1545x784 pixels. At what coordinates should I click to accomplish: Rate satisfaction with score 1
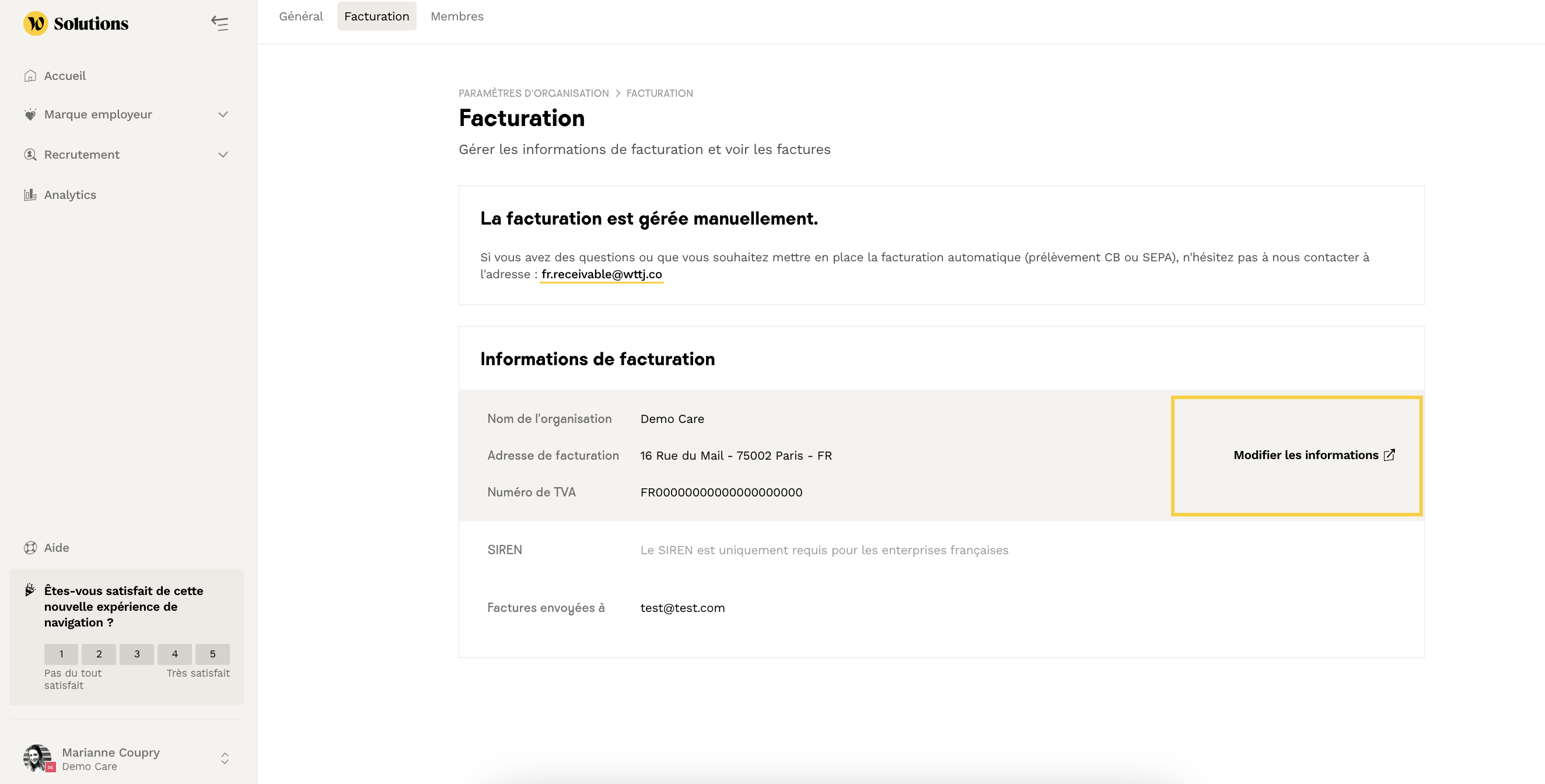(61, 654)
